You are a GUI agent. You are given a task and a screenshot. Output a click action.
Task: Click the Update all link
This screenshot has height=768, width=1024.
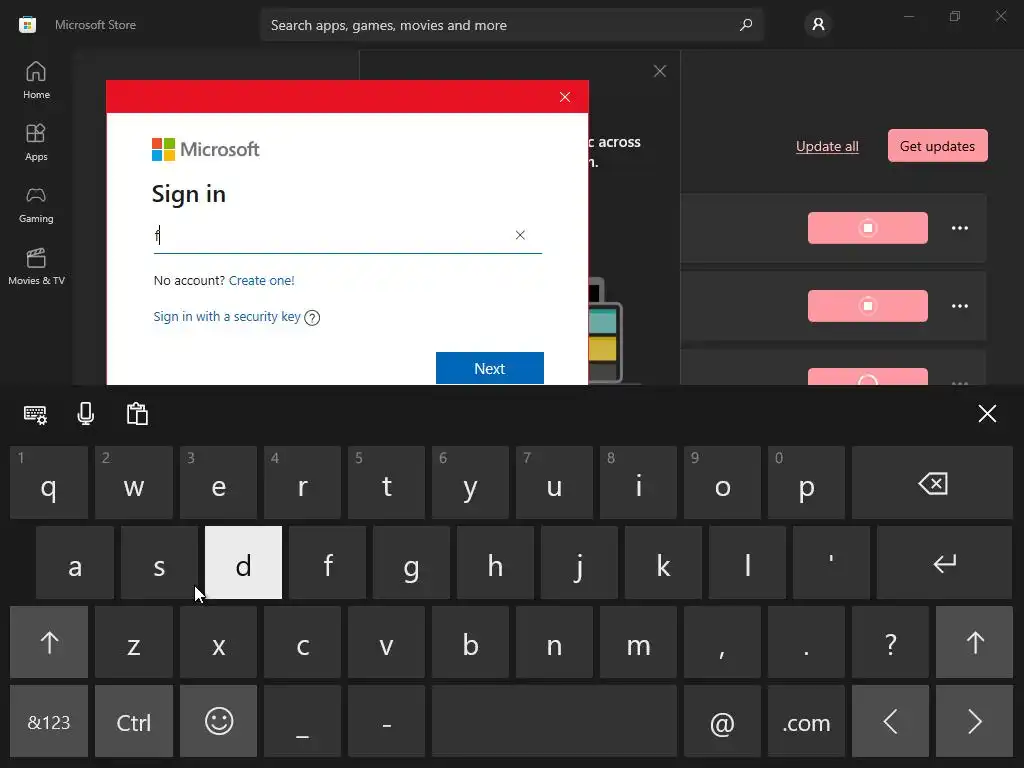(x=827, y=146)
